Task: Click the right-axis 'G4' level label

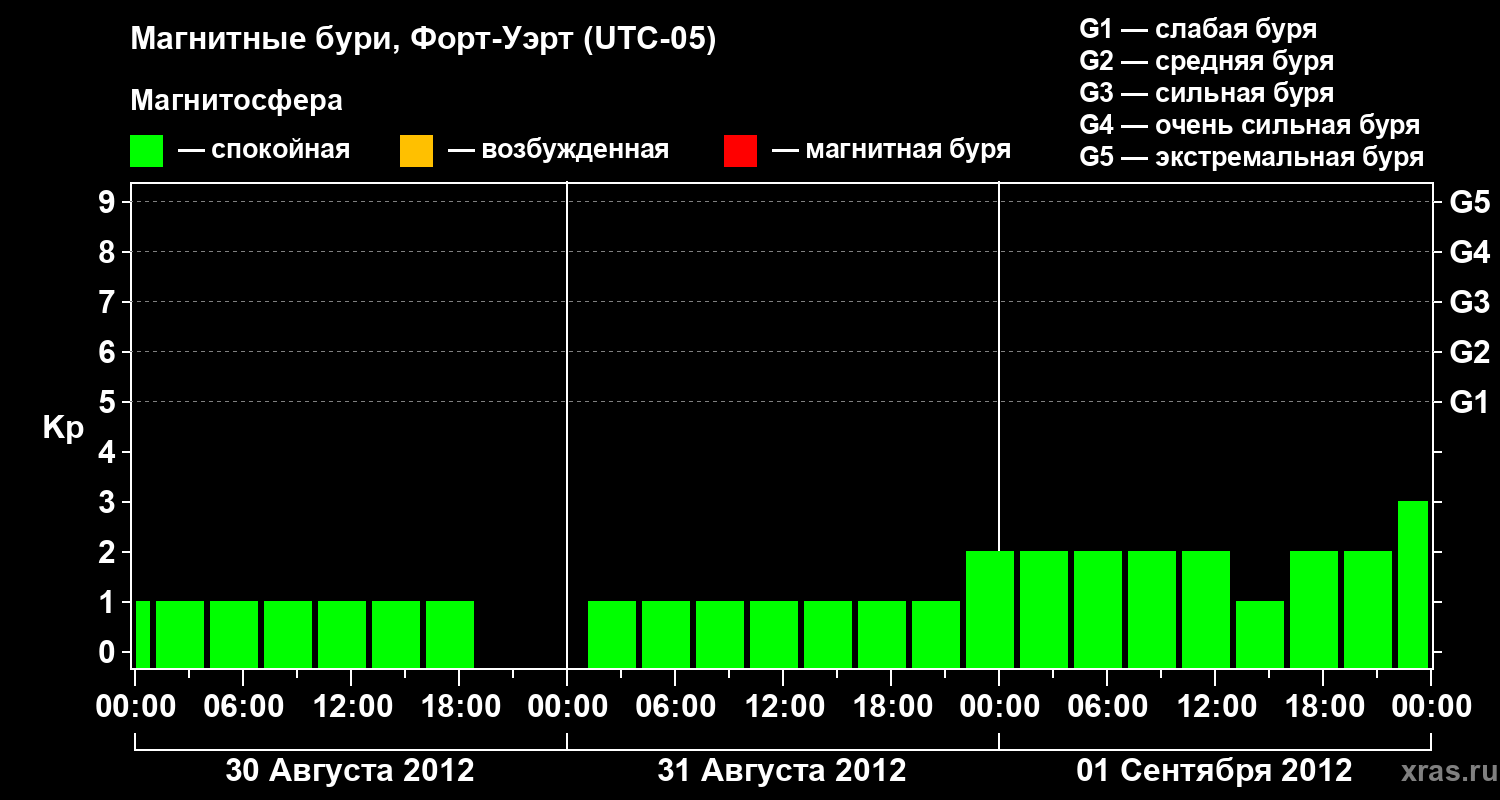Action: coord(1470,253)
